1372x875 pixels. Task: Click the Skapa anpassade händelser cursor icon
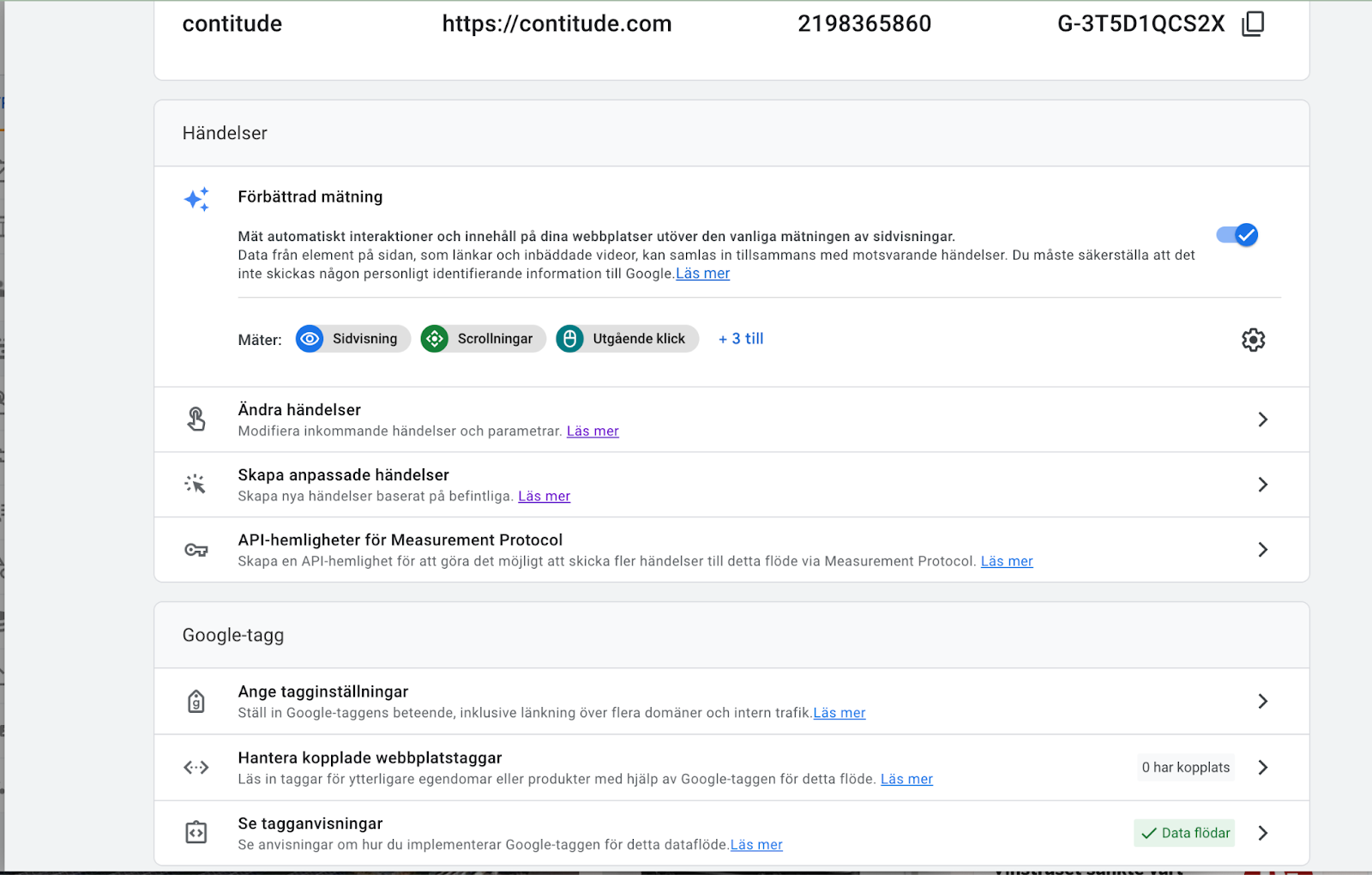tap(196, 484)
